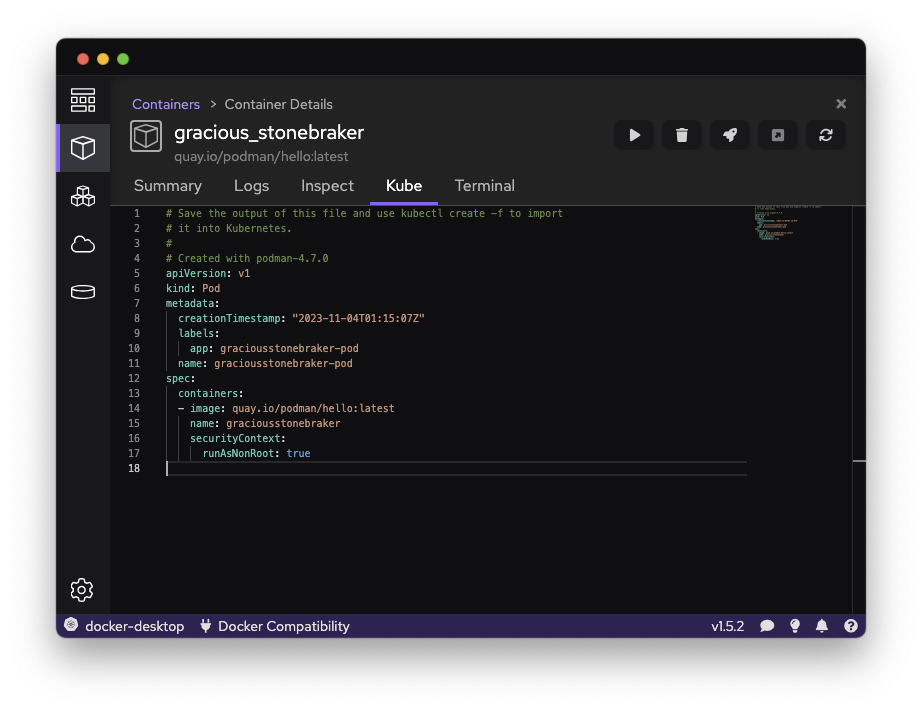This screenshot has width=922, height=712.
Task: Click macOS yellow minimize window button
Action: 103,59
